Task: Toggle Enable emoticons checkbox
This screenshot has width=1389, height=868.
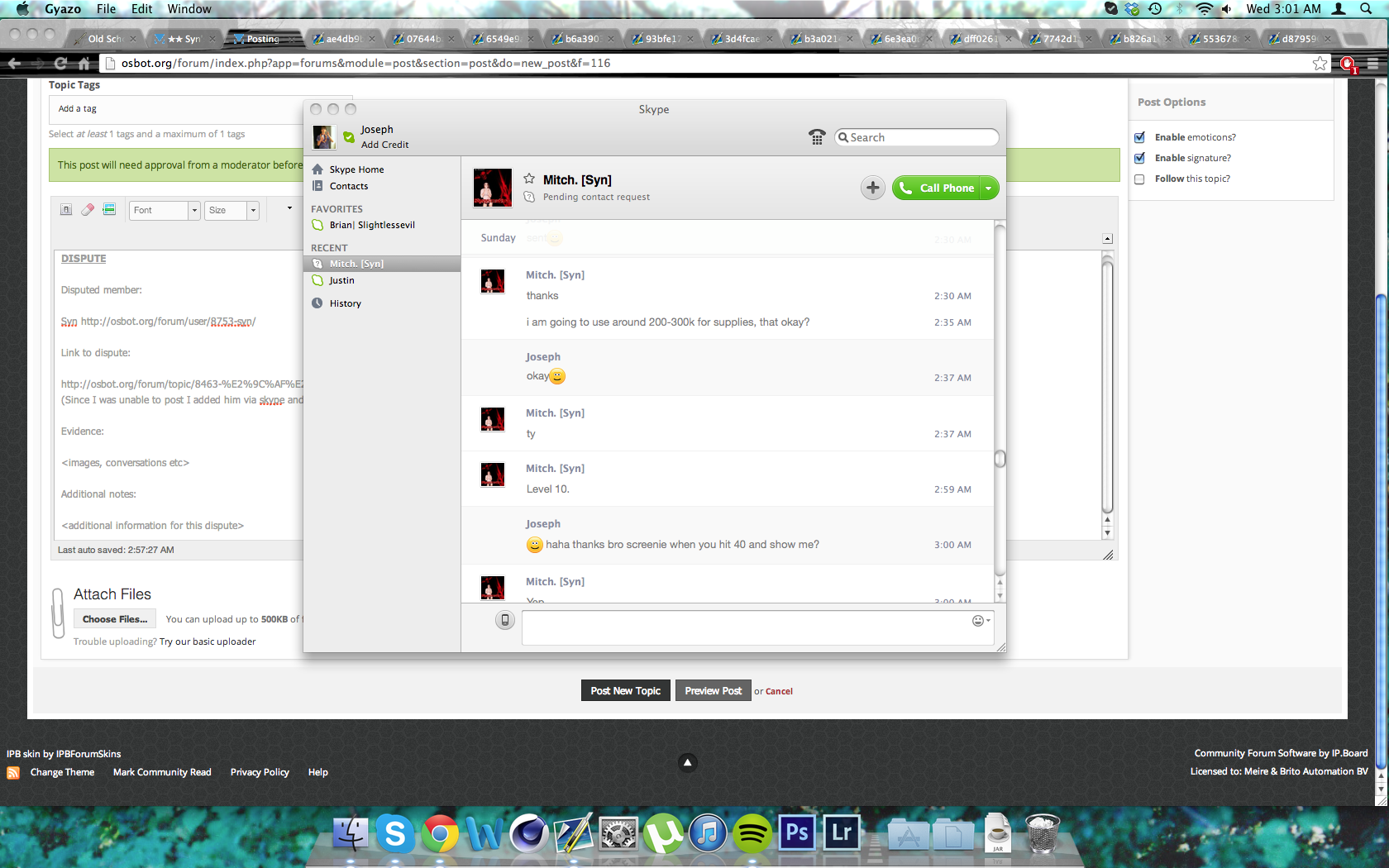Action: pos(1139,137)
